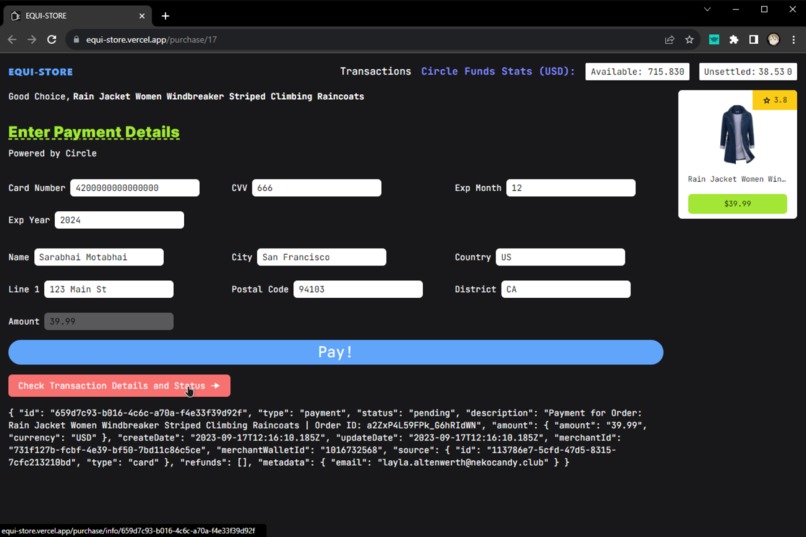
Task: Go back to the previous browser page
Action: [12, 40]
